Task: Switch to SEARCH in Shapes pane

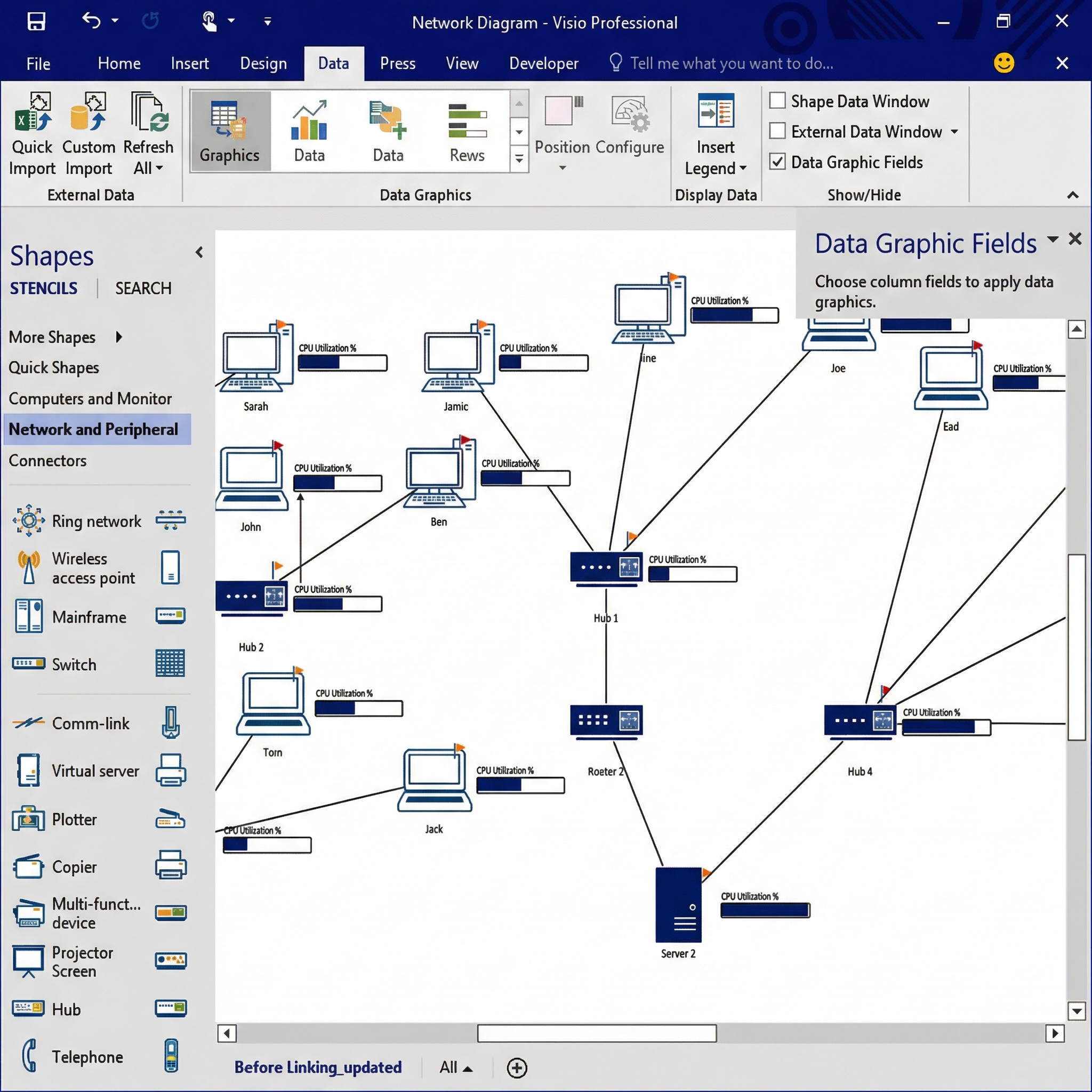Action: [x=143, y=288]
